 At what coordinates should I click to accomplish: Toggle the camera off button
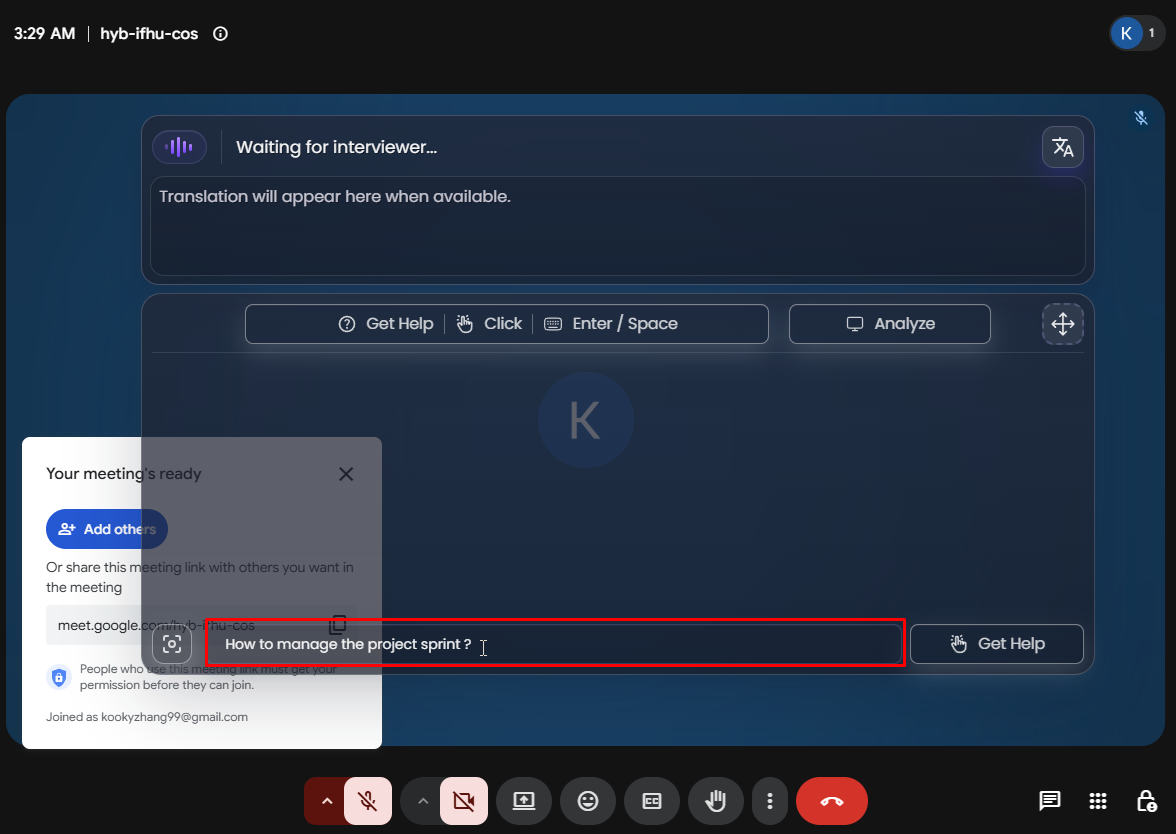464,801
